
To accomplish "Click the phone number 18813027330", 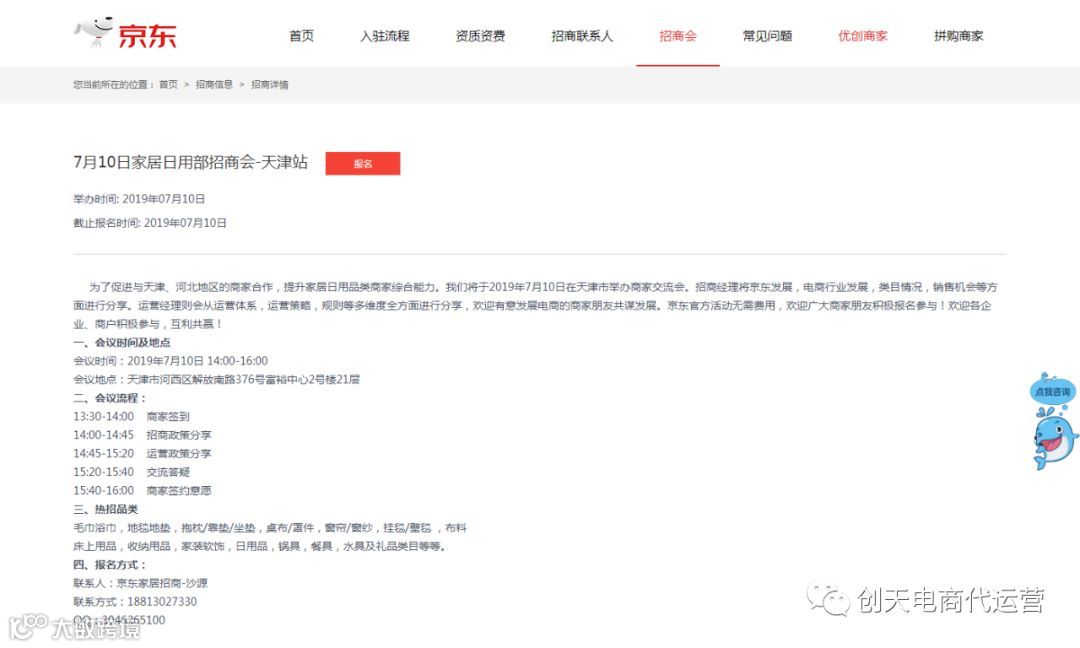I will 162,602.
